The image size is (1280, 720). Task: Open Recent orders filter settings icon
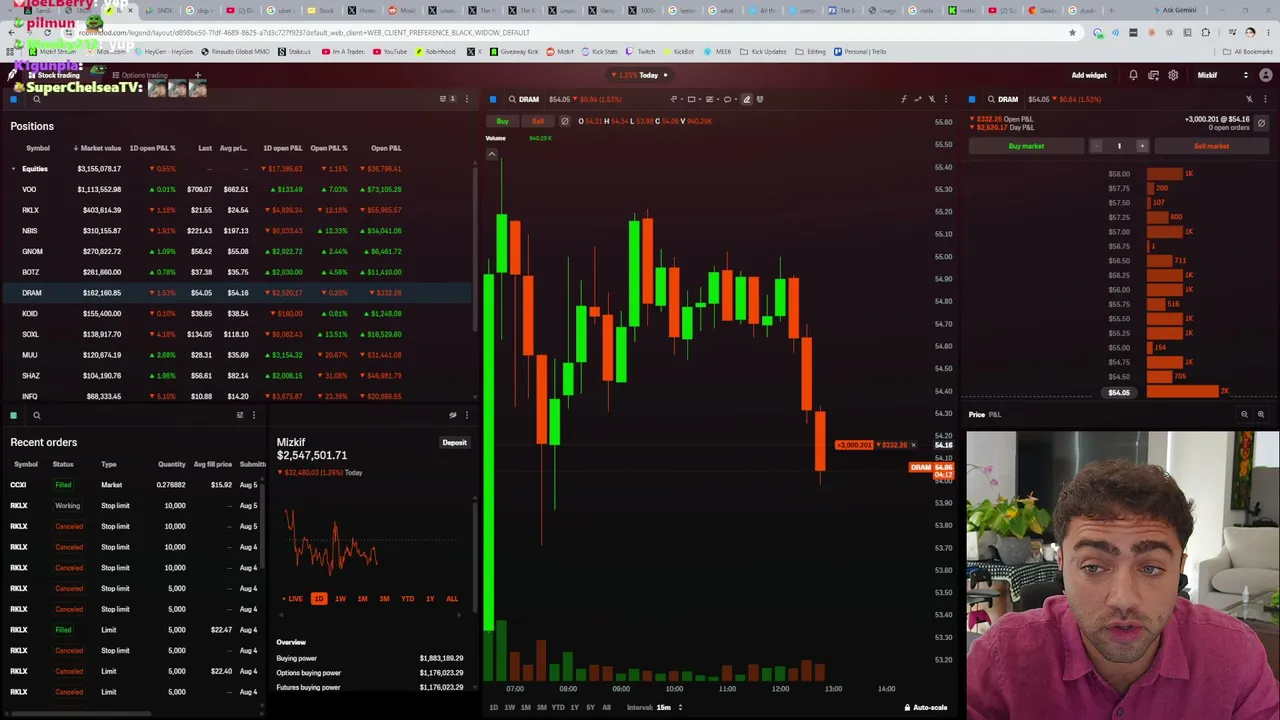(239, 415)
